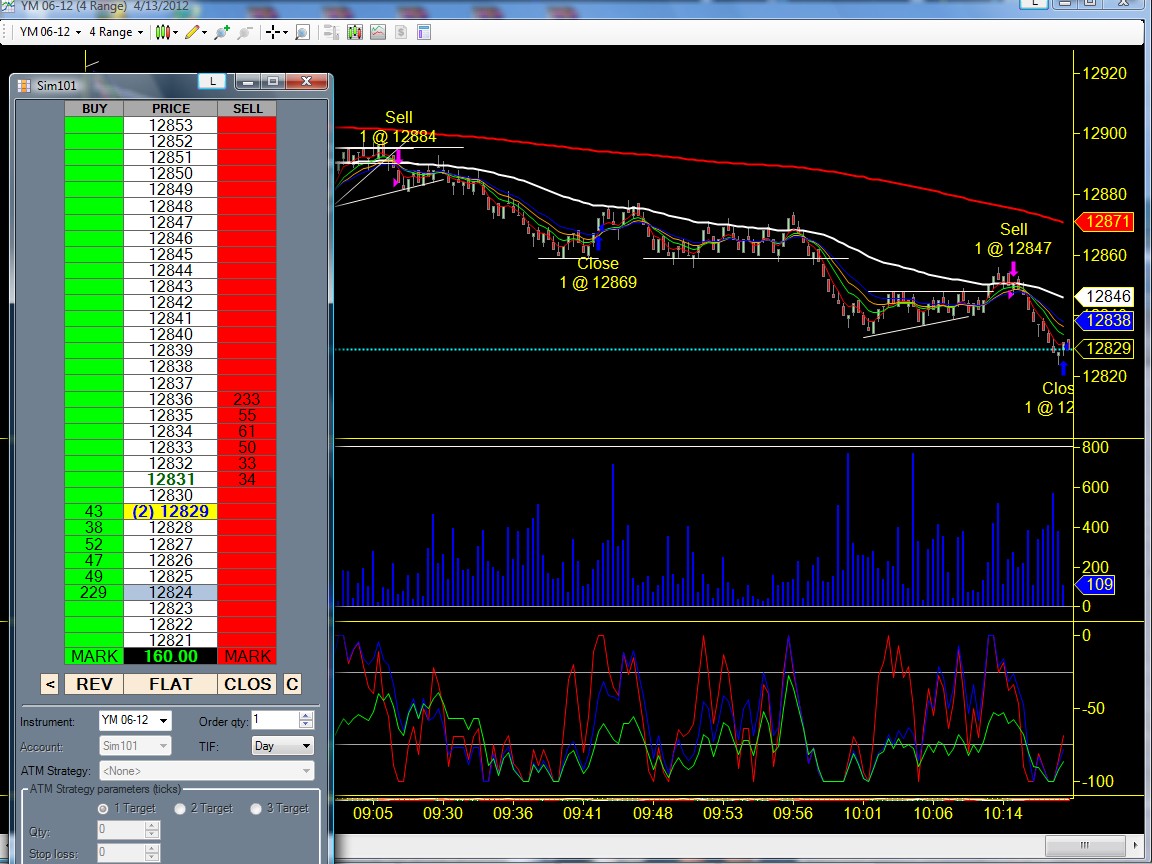
Task: Click the chart horizontal scrollbar thumb
Action: pyautogui.click(x=1084, y=845)
